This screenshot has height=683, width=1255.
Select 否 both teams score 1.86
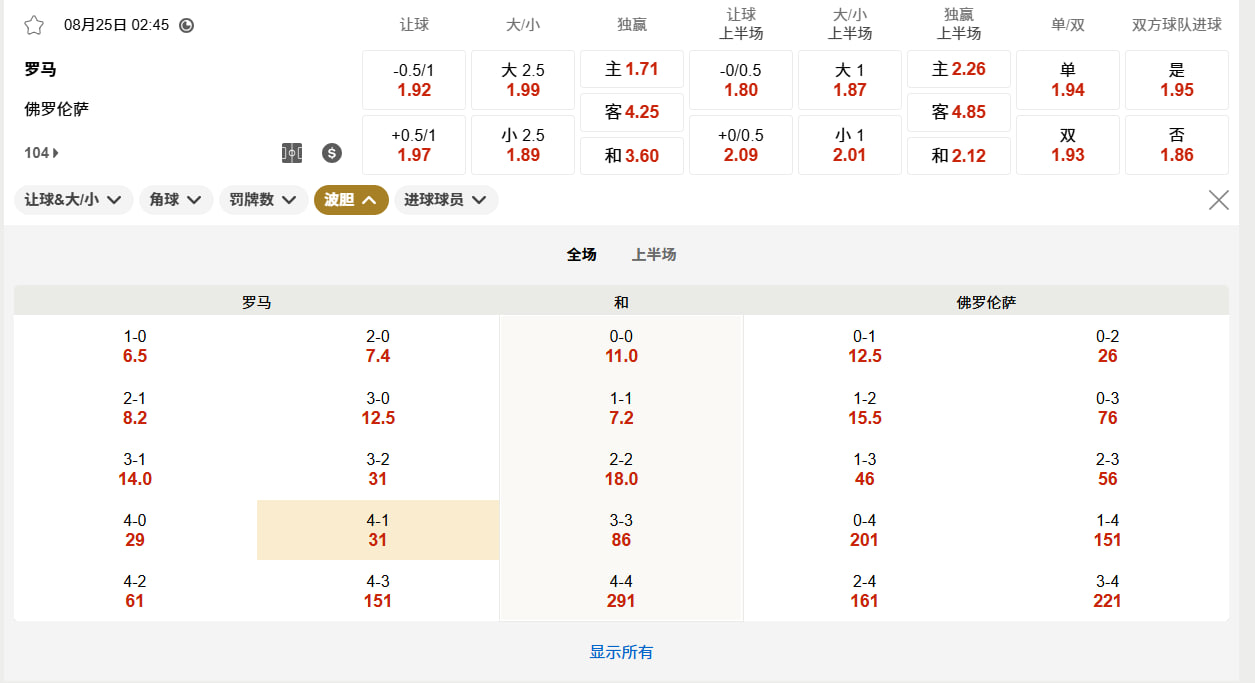1177,145
